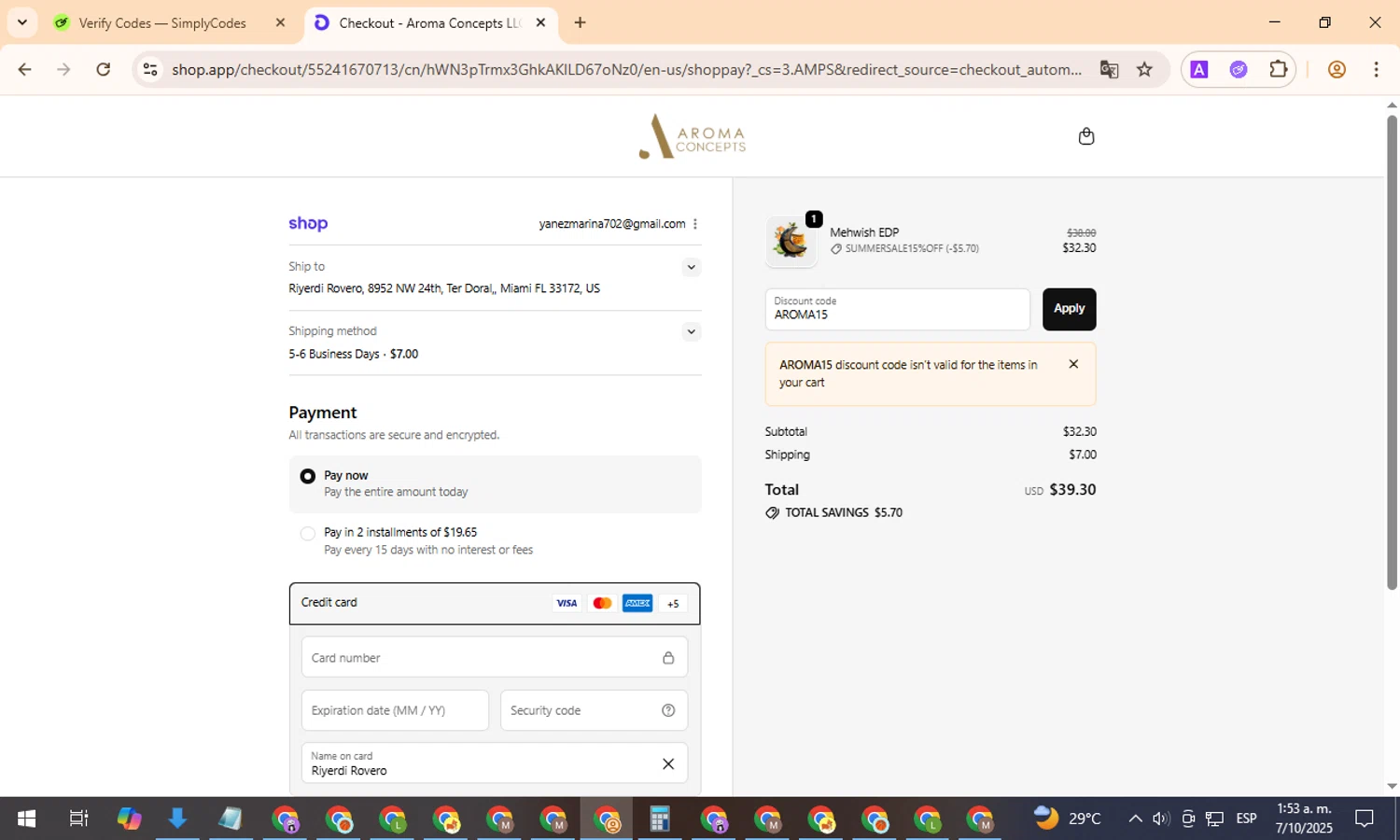View site information icon in address bar

pyautogui.click(x=150, y=69)
